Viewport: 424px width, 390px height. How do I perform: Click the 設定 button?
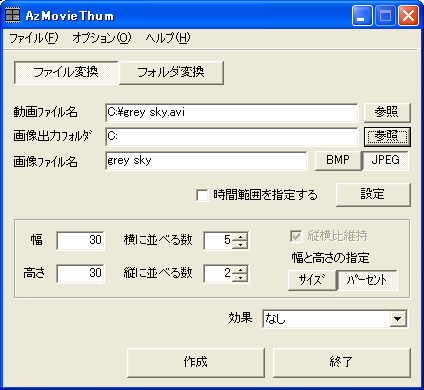373,195
